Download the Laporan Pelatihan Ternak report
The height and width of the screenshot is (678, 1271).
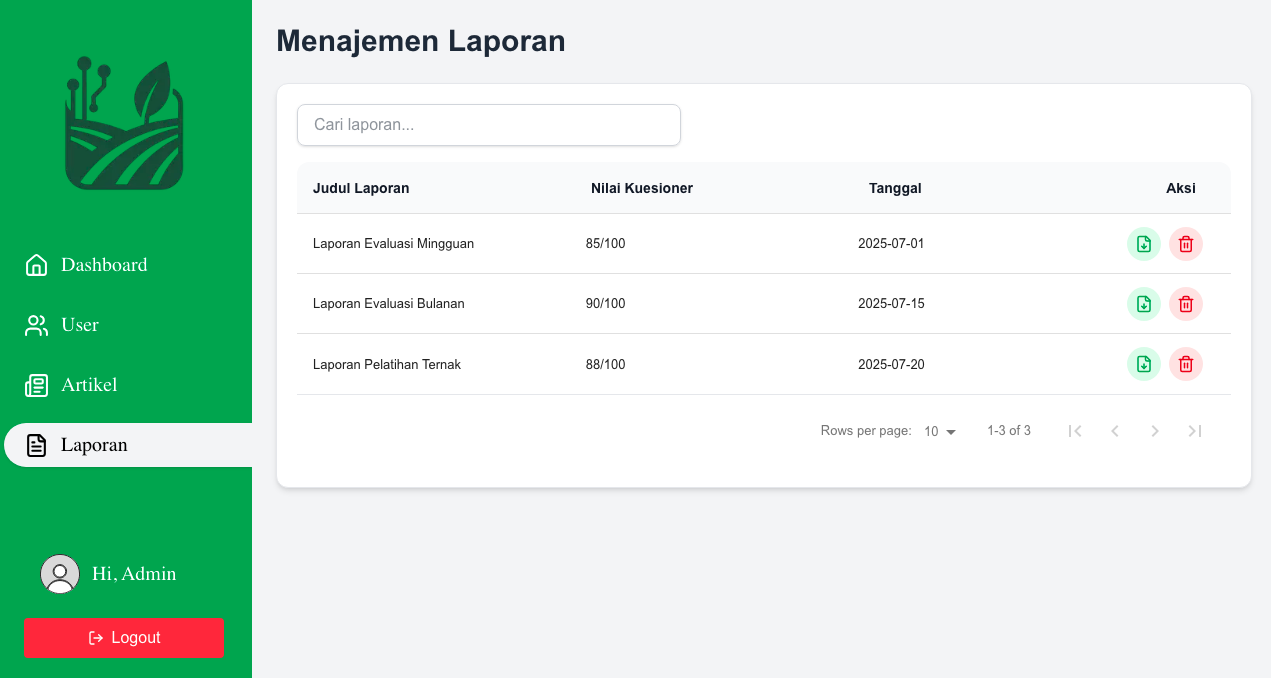[x=1144, y=364]
